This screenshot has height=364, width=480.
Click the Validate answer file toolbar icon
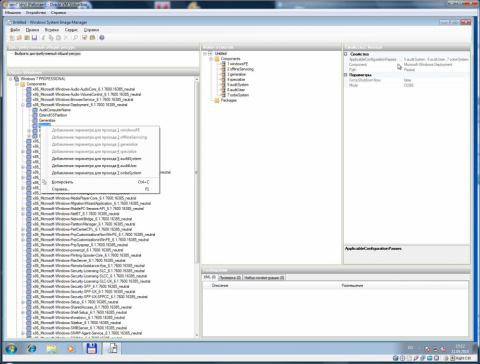click(x=85, y=38)
